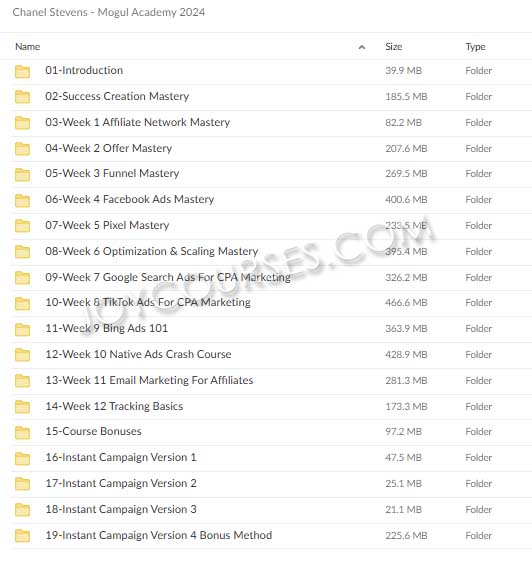Open 08-Week 6 Optimization & Scaling Mastery
Image resolution: width=532 pixels, height=572 pixels.
click(x=151, y=251)
